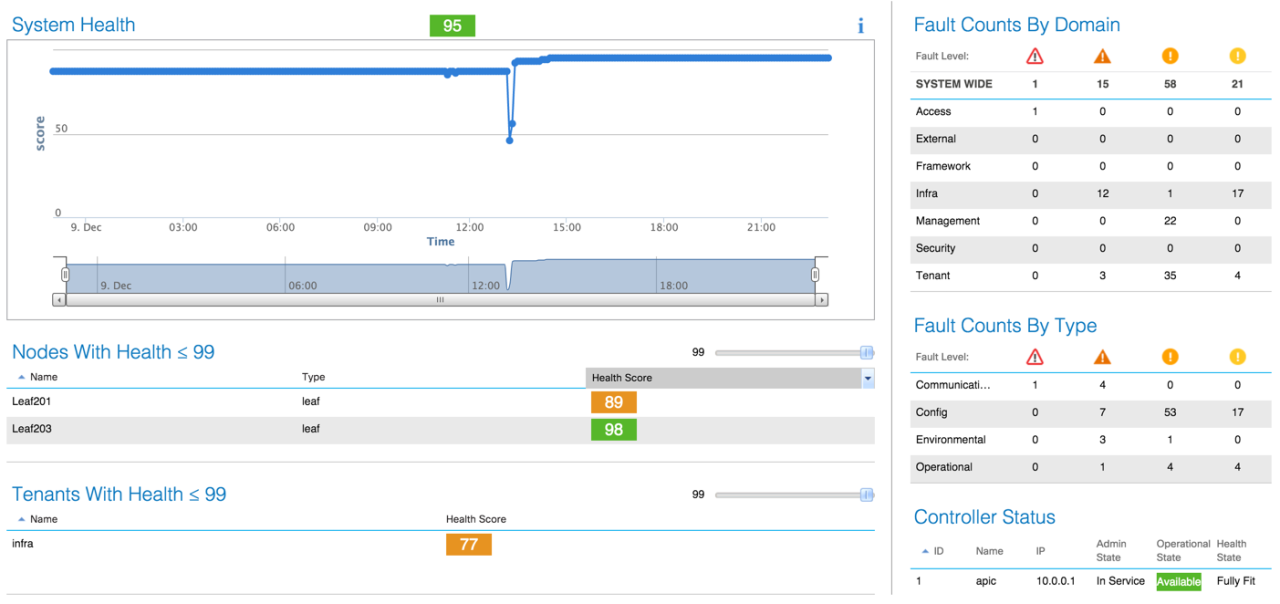Select the External domain row

pyautogui.click(x=1091, y=139)
